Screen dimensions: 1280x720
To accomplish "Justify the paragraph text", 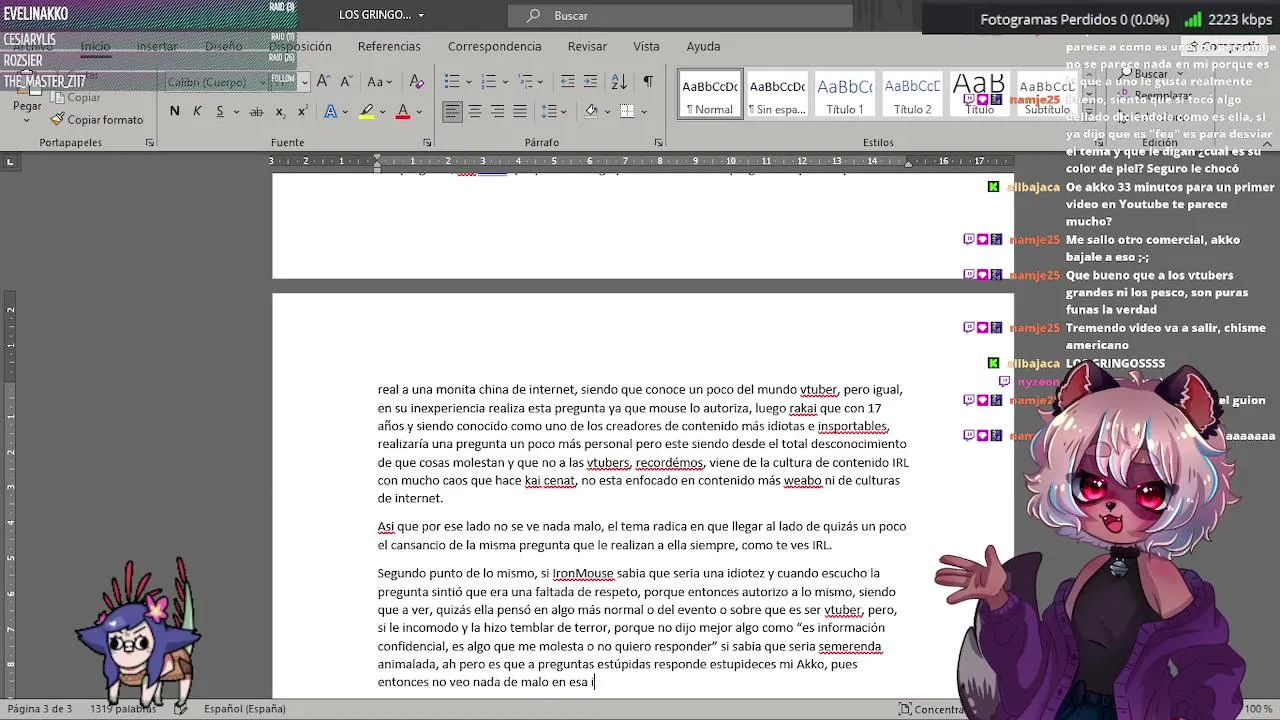I will click(520, 111).
